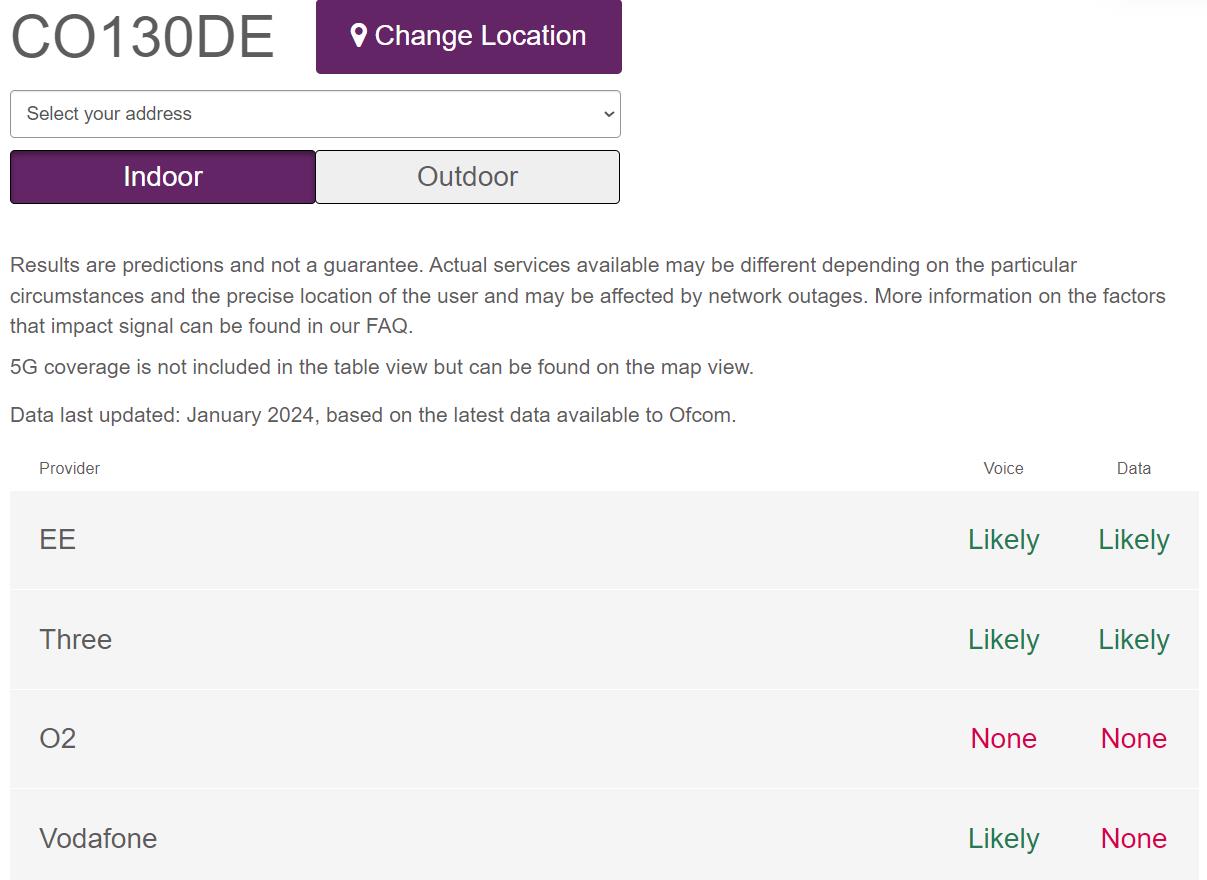Screen dimensions: 1207x880
Task: Select the EE provider row
Action: click(x=604, y=540)
